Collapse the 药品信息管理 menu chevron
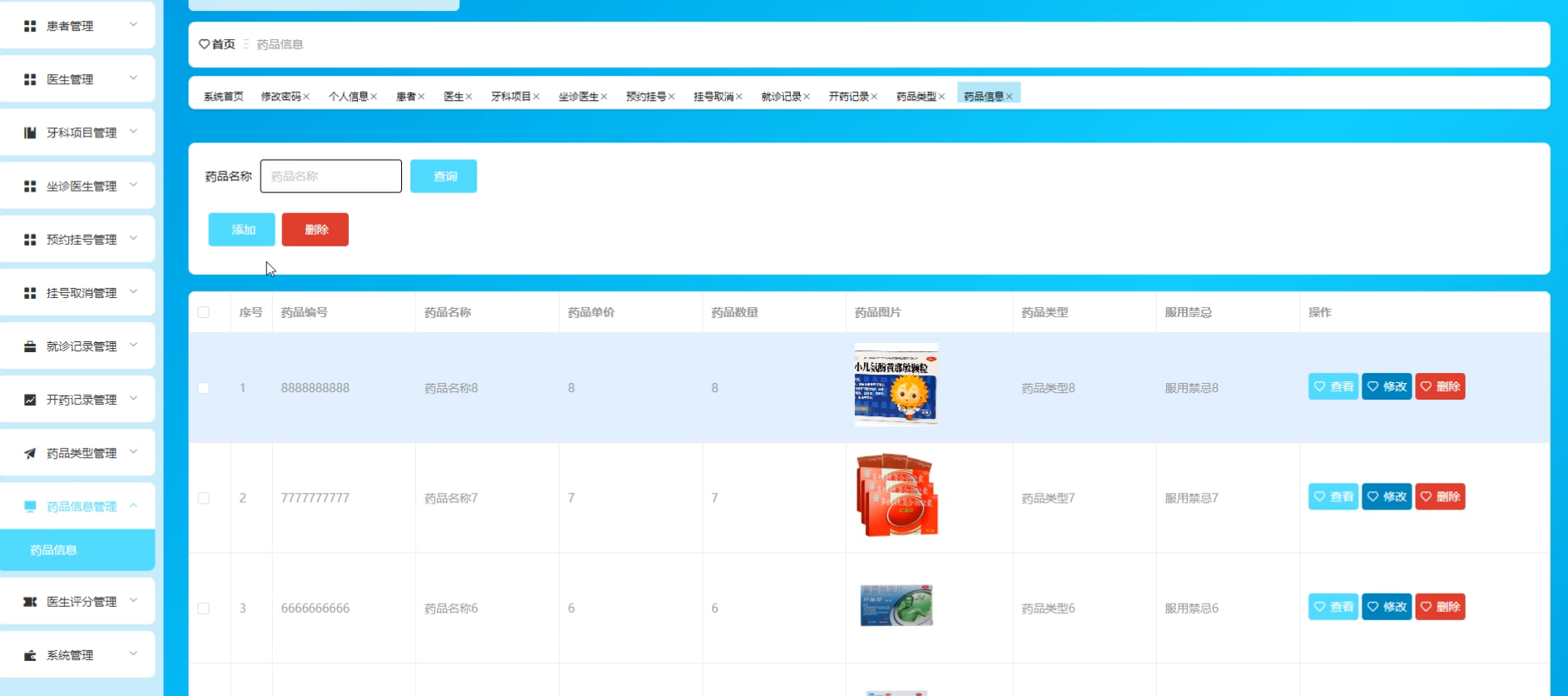 [x=133, y=505]
